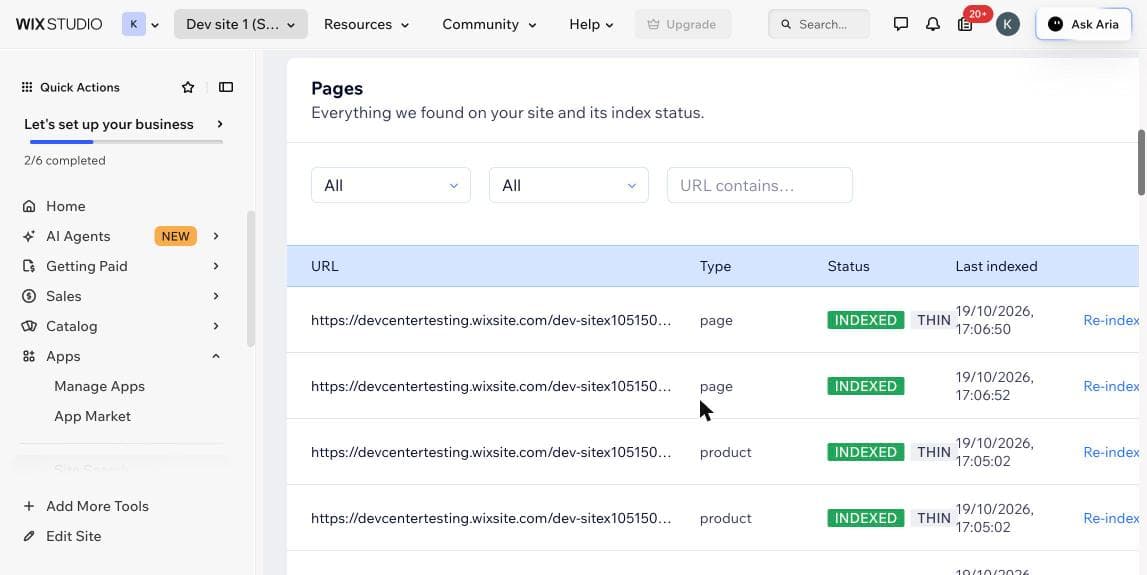Image resolution: width=1147 pixels, height=575 pixels.
Task: Open the second All filter dropdown
Action: point(568,185)
